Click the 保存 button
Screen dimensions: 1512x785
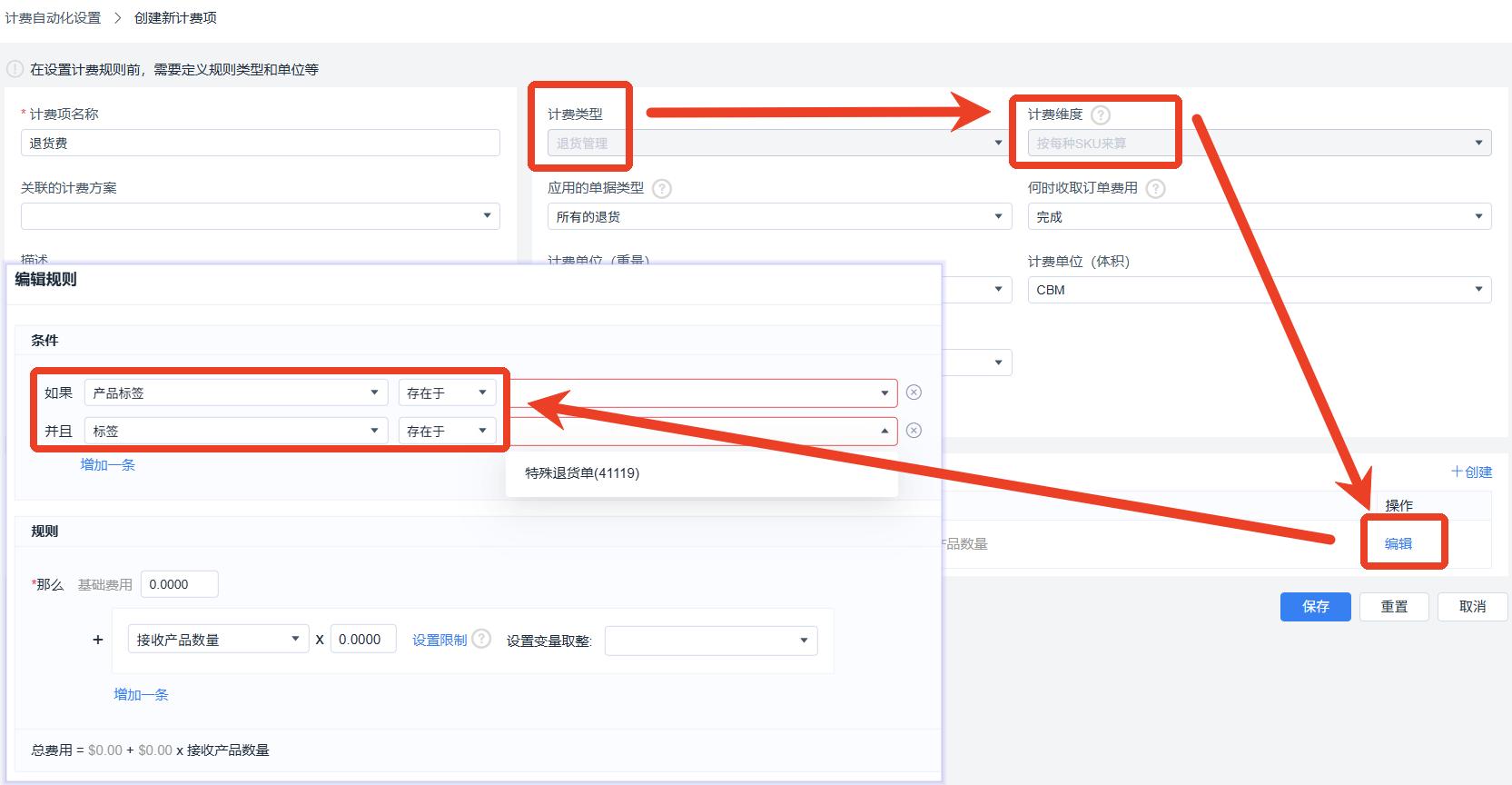1315,606
